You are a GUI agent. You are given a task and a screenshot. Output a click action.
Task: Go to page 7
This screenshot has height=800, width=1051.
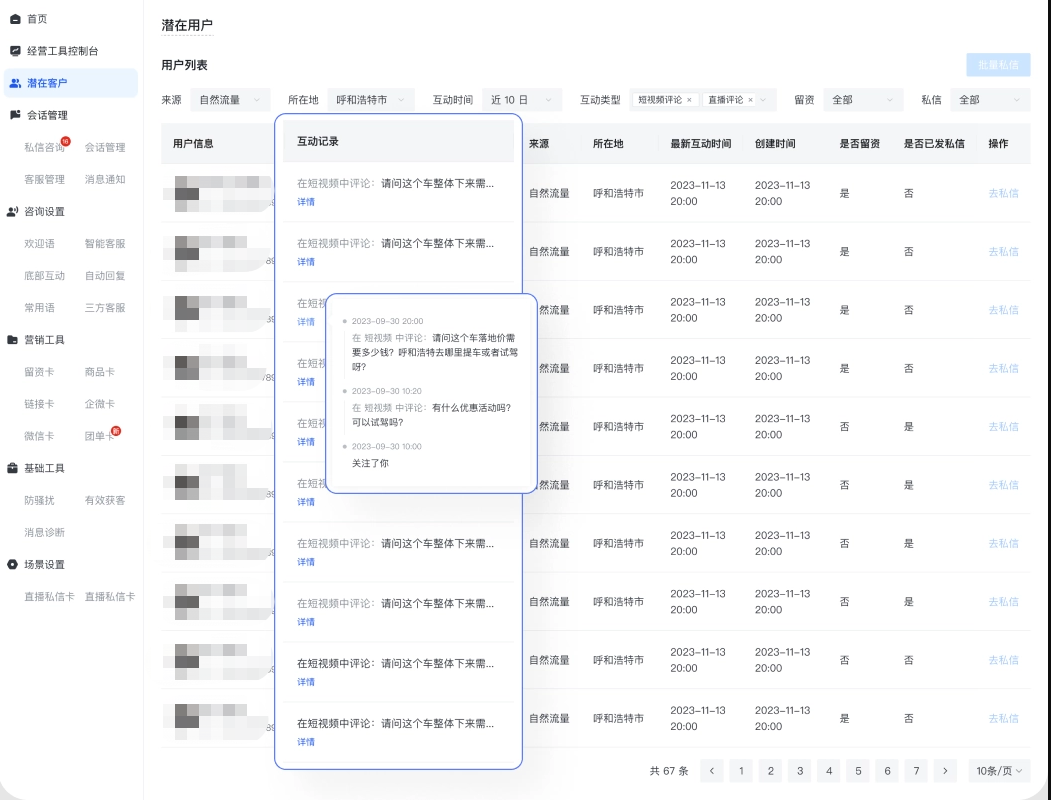(916, 771)
